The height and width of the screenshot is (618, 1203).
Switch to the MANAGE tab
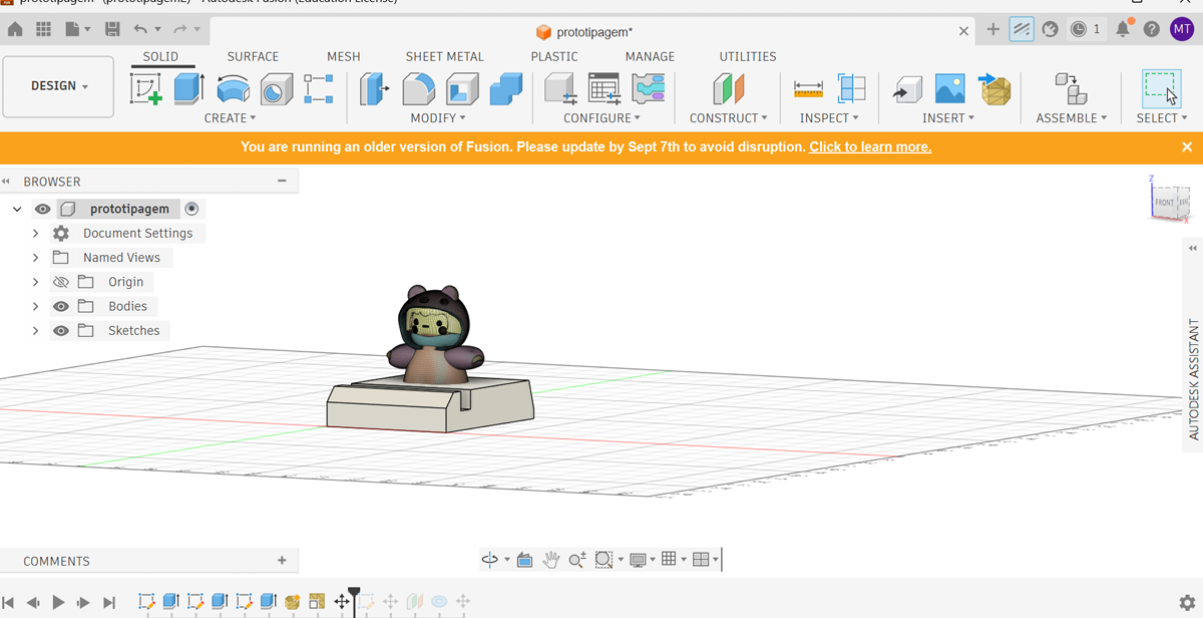coord(650,56)
